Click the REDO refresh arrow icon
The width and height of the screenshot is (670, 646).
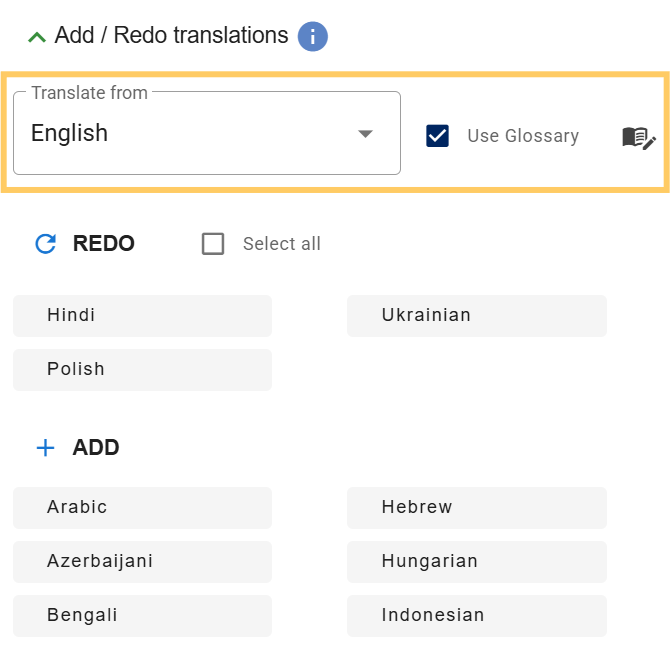tap(45, 244)
